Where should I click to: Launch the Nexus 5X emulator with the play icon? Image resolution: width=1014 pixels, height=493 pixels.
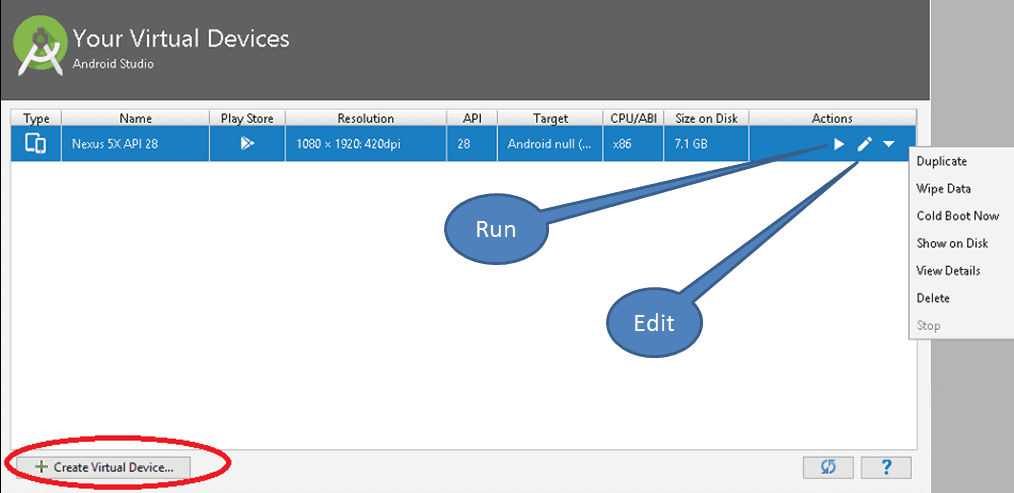pyautogui.click(x=839, y=144)
